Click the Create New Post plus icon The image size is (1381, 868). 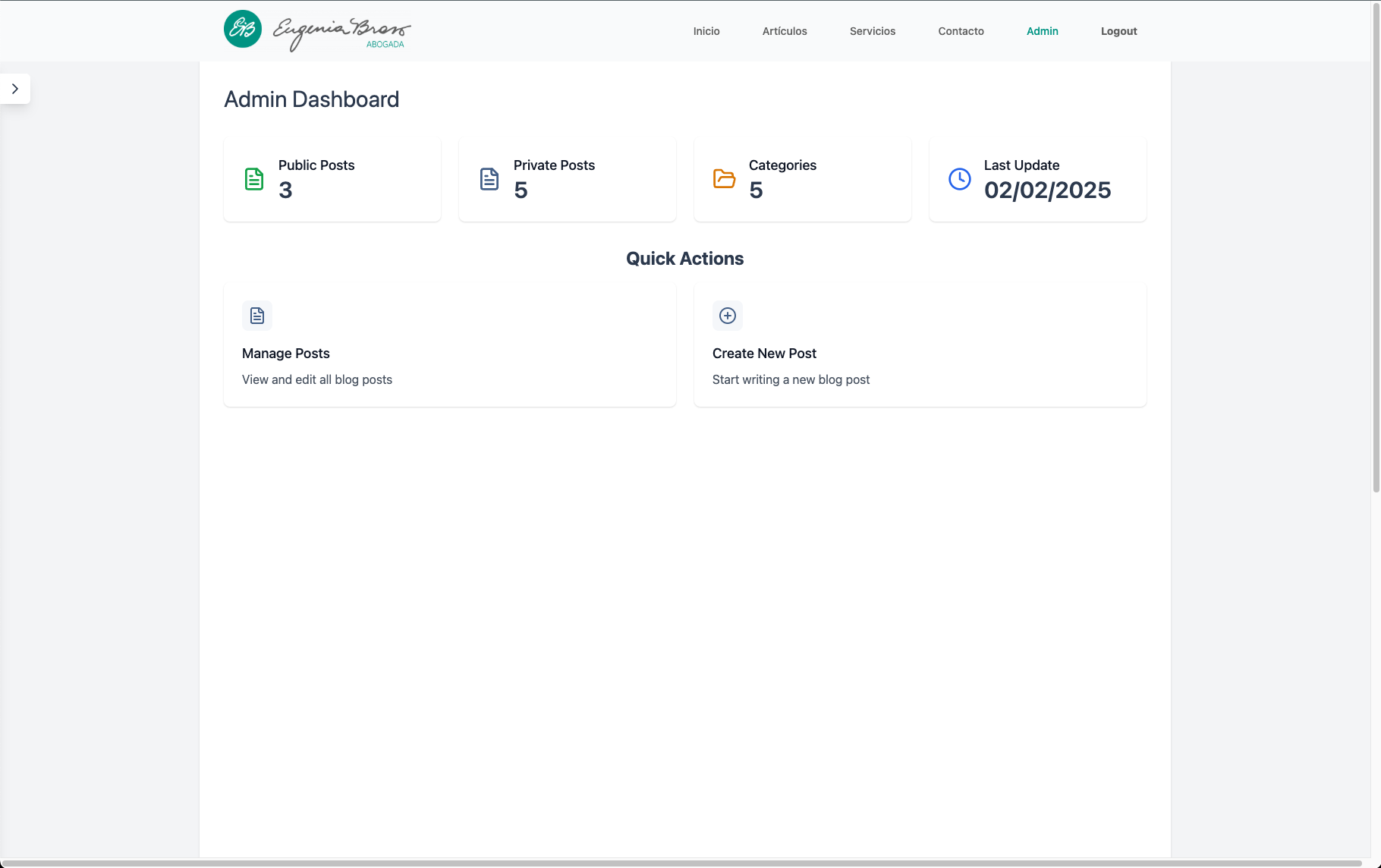pyautogui.click(x=728, y=316)
